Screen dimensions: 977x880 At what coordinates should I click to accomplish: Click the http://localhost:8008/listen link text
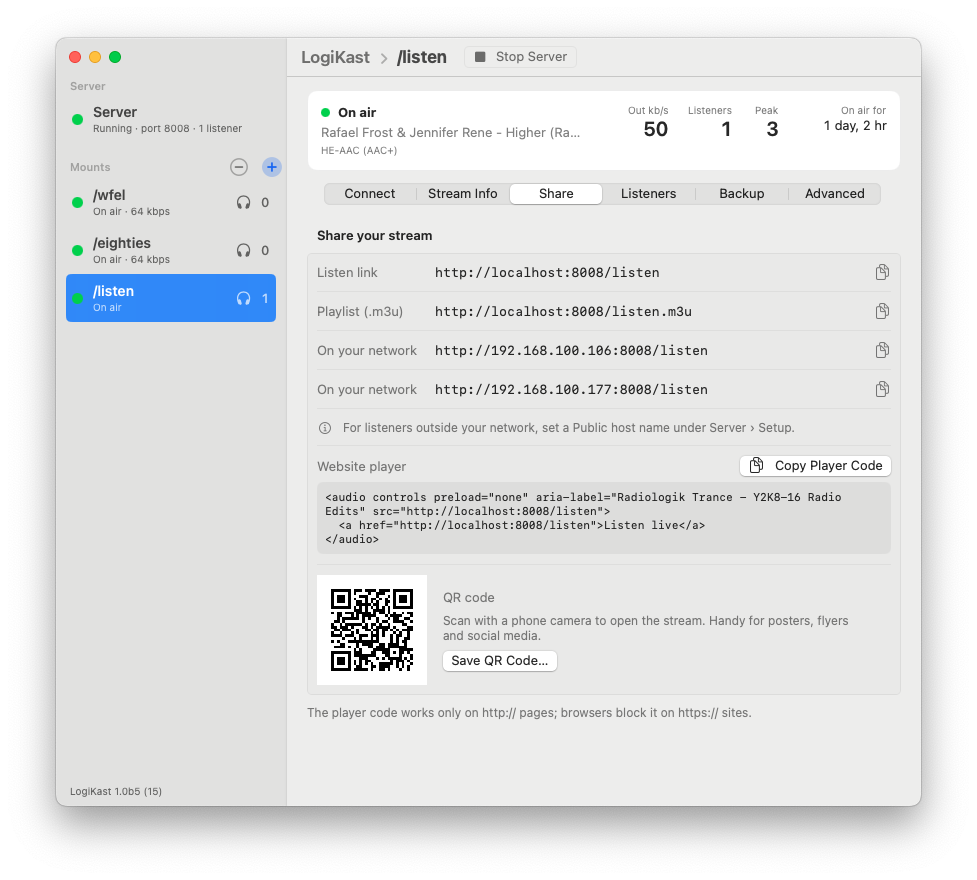coord(547,272)
